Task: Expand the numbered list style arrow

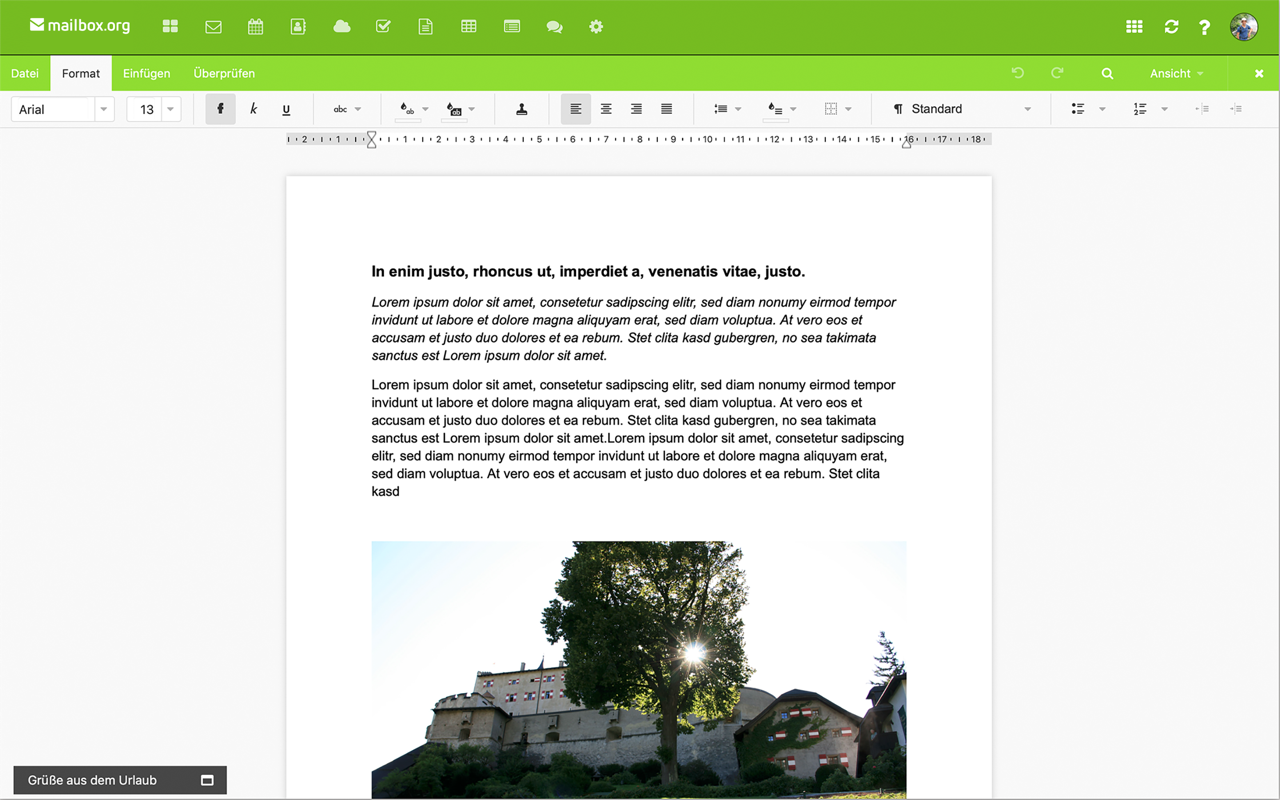Action: (1164, 109)
